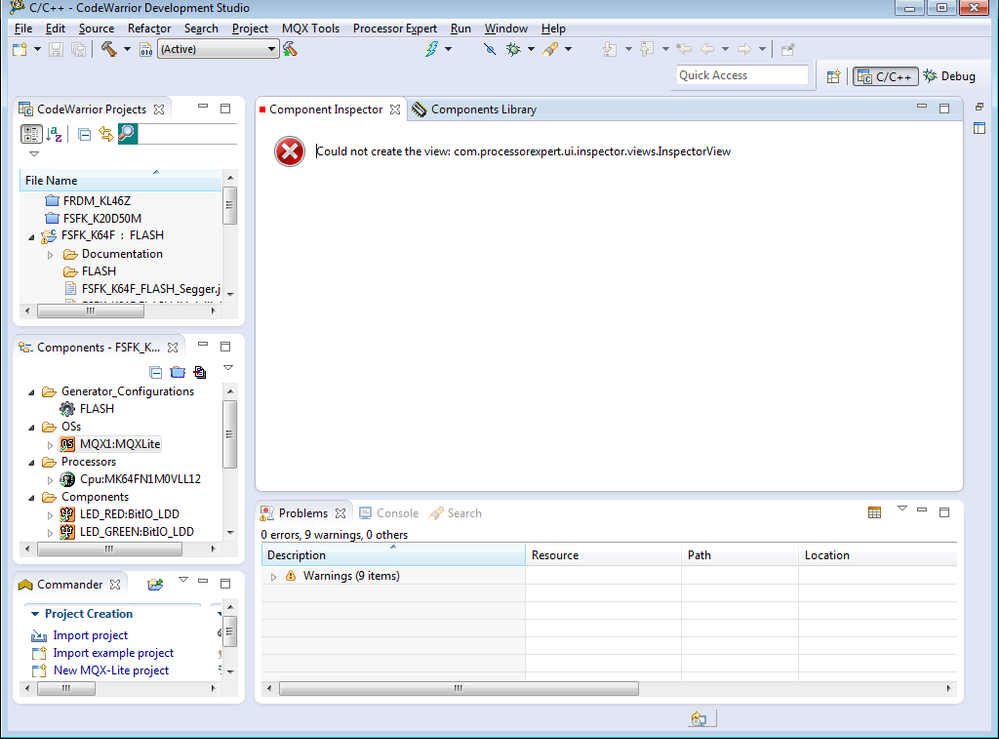Image resolution: width=999 pixels, height=739 pixels.
Task: Click the status bar icon at bottom
Action: [x=699, y=719]
